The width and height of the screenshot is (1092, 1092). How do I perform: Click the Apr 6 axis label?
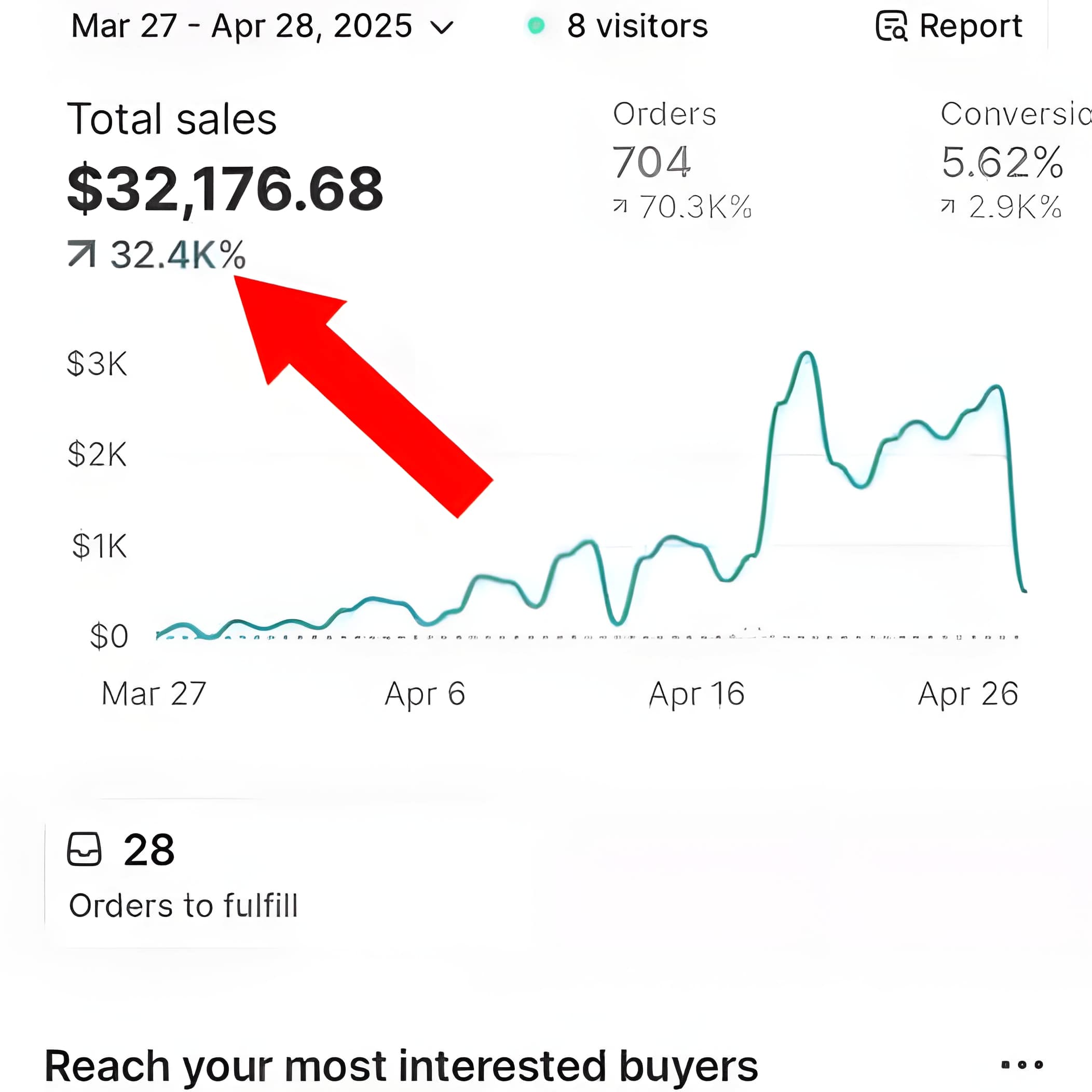click(425, 693)
